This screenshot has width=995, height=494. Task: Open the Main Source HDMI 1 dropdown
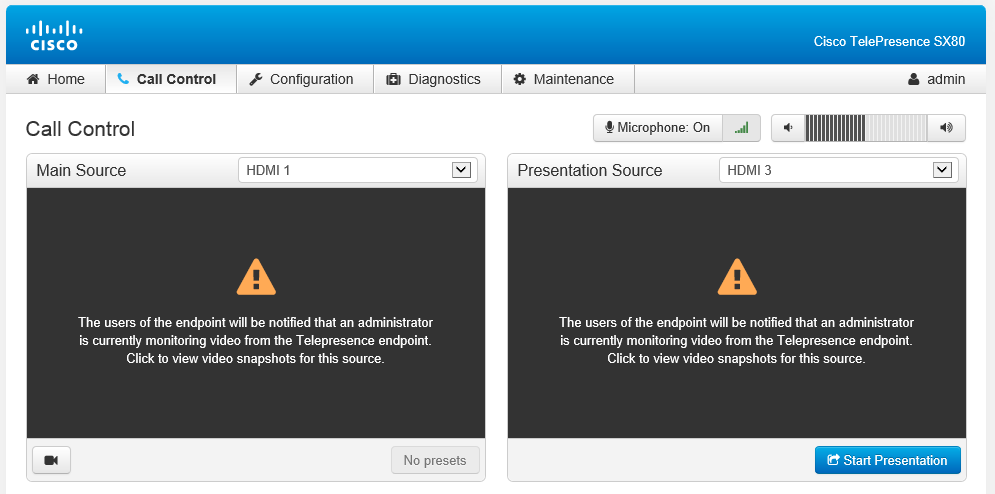pyautogui.click(x=357, y=170)
